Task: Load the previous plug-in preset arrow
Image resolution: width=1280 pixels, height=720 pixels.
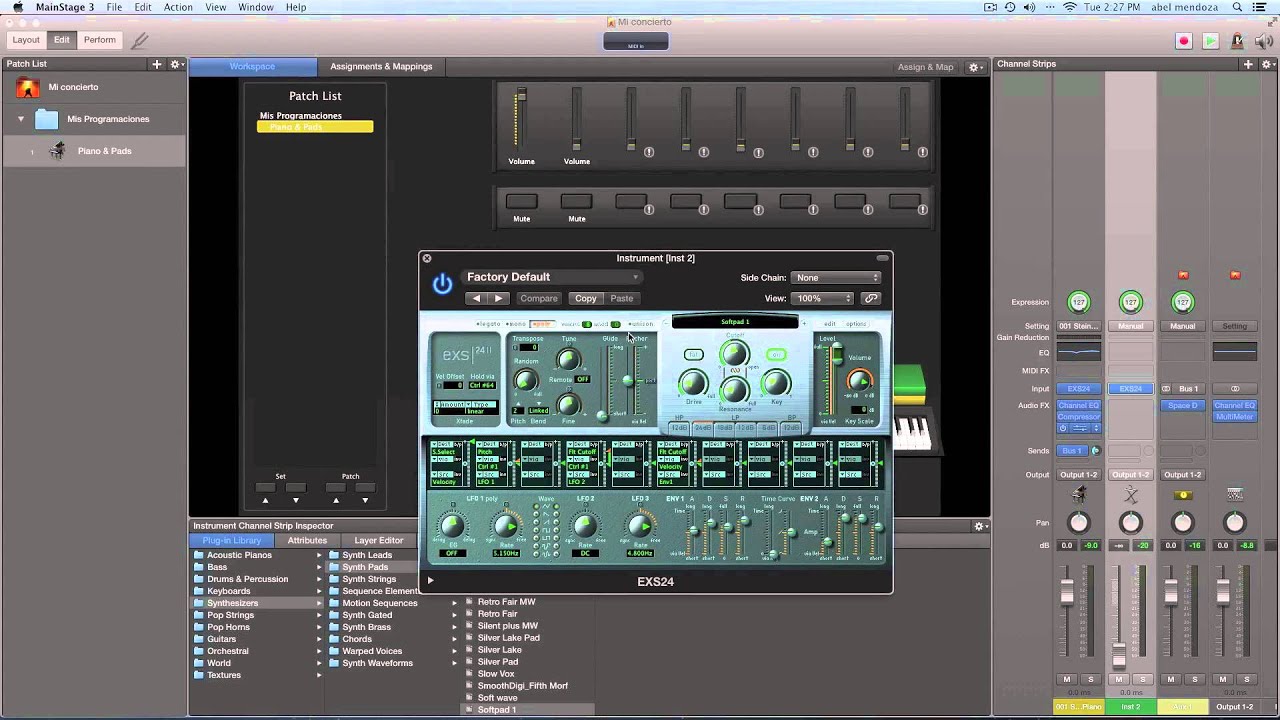Action: point(476,298)
